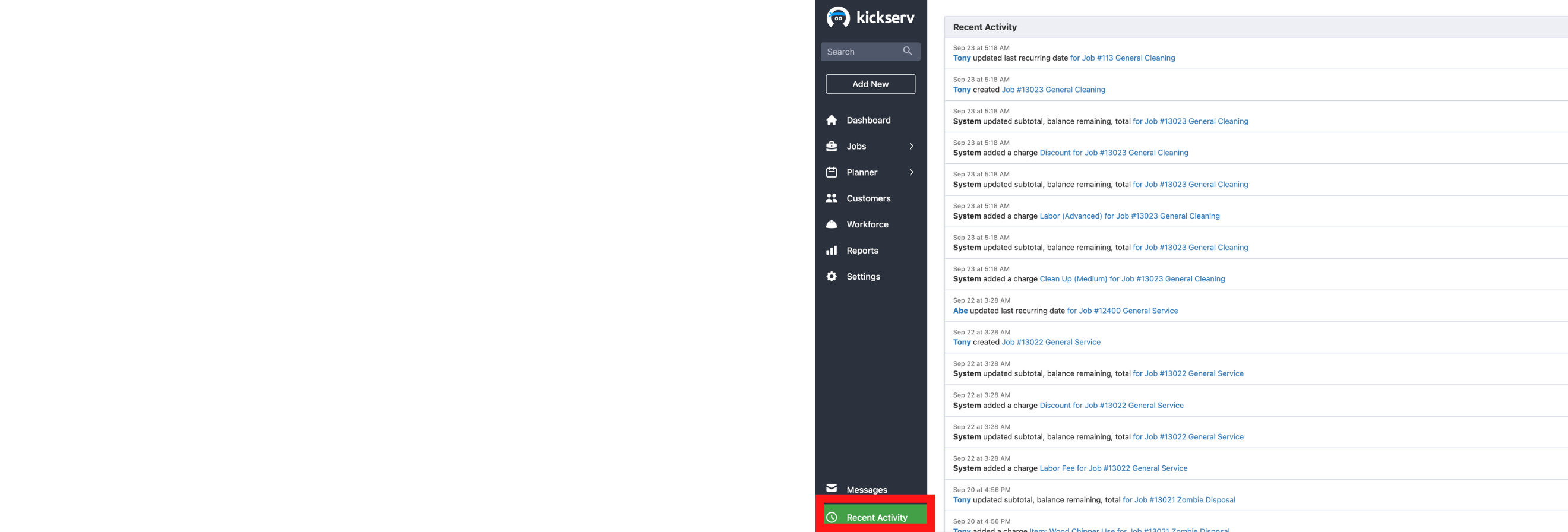1568x532 pixels.
Task: Click the Customers people icon
Action: pos(832,198)
